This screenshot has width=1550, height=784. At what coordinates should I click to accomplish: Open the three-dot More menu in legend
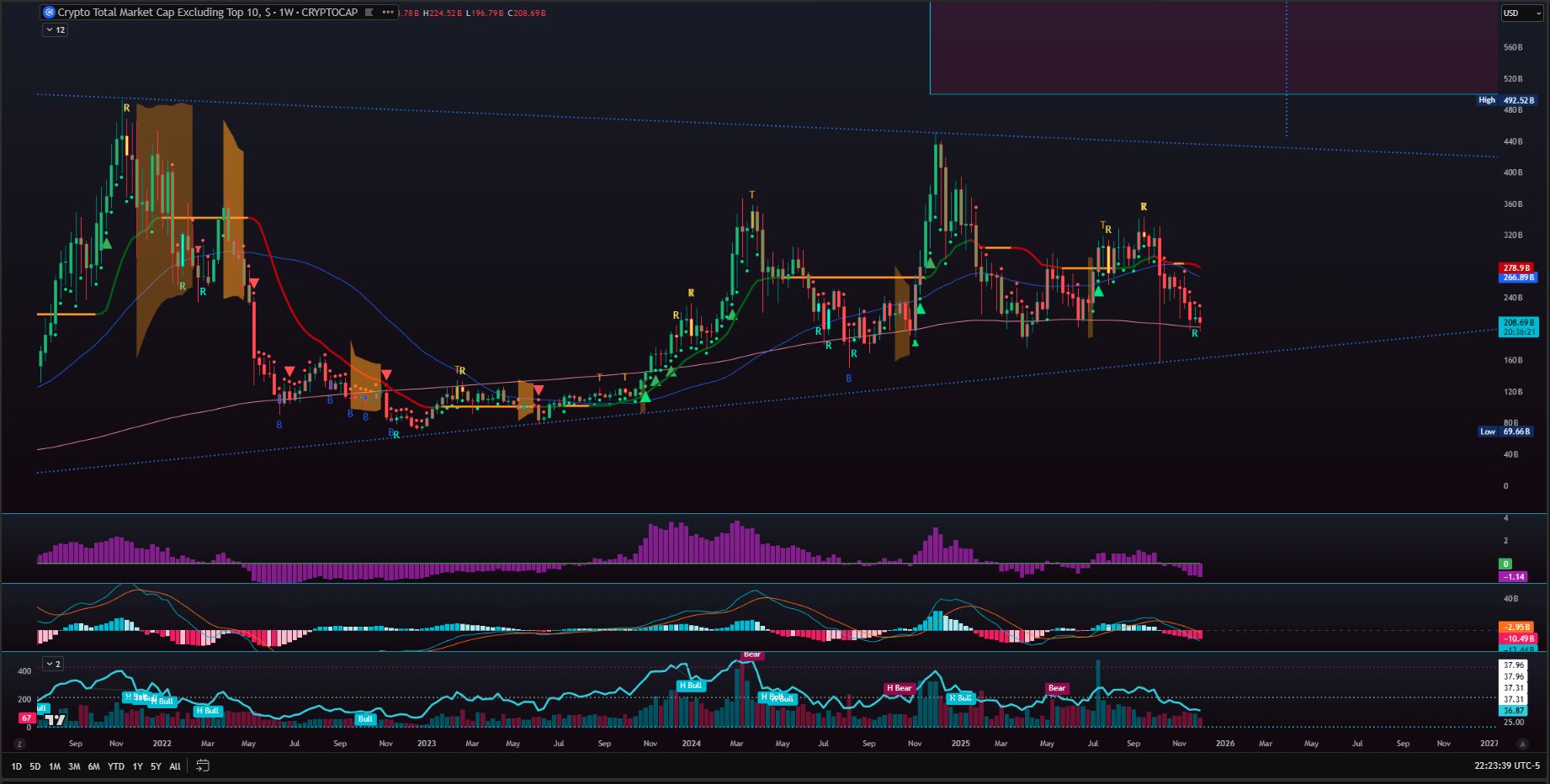[387, 13]
